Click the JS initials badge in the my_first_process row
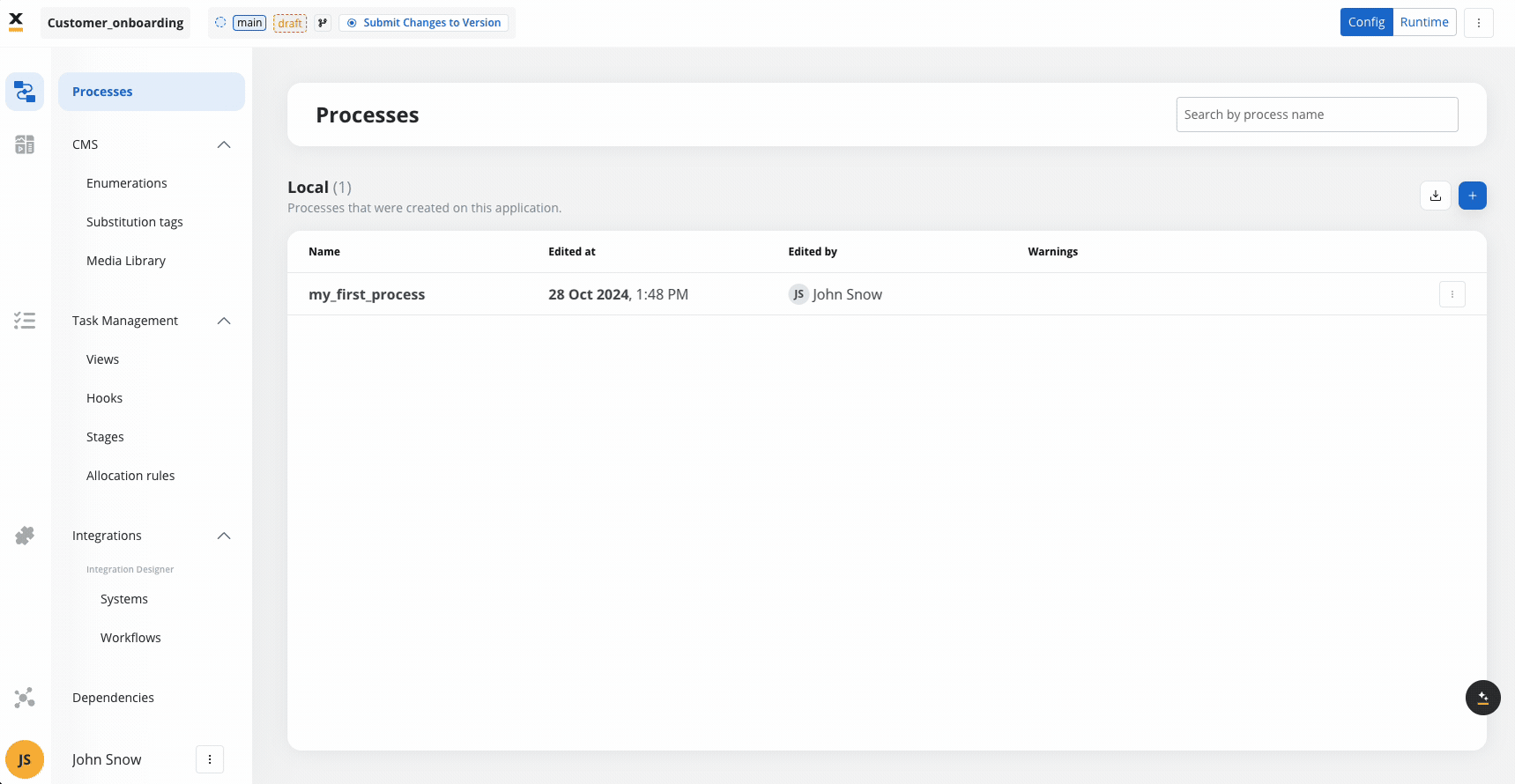 [798, 294]
